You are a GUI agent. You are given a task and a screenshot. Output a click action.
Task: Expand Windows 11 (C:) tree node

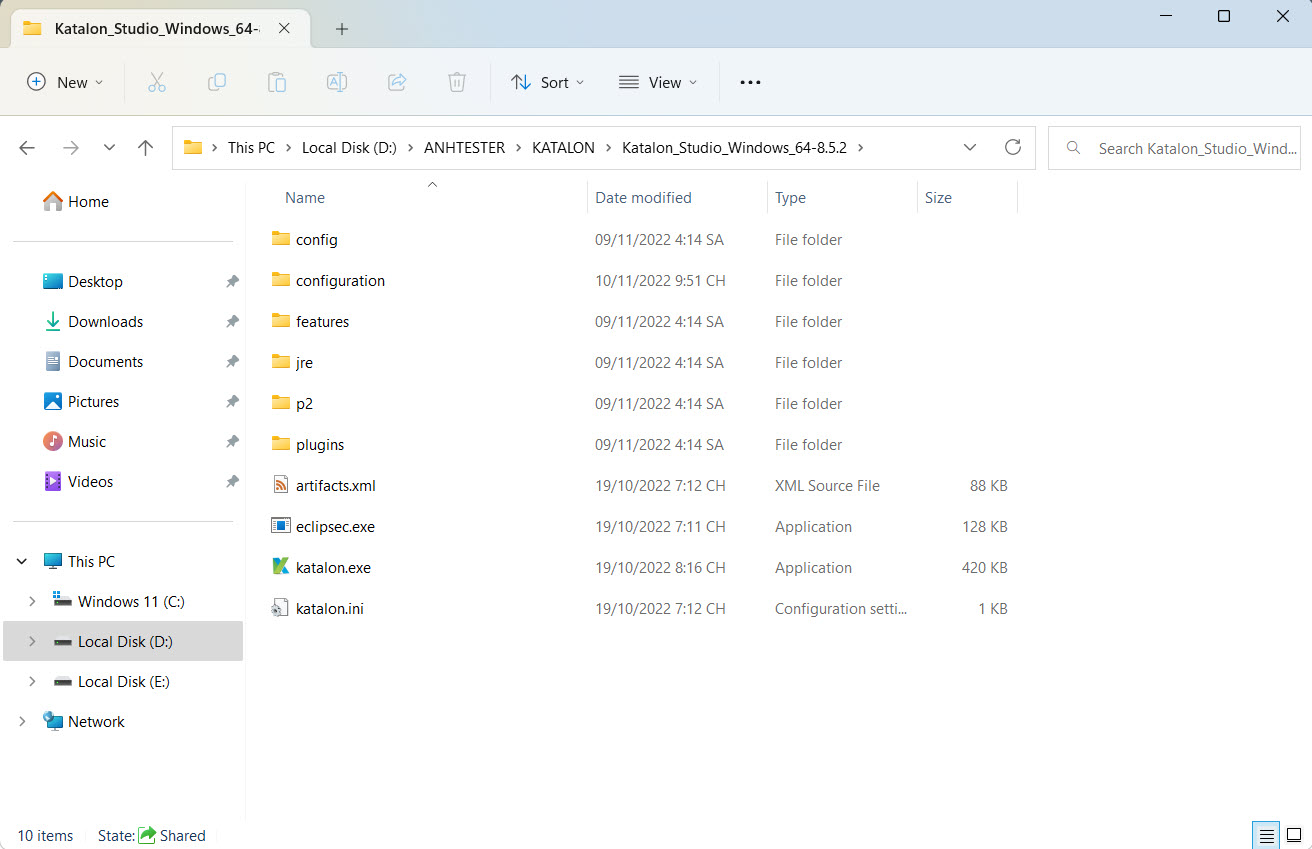coord(32,601)
